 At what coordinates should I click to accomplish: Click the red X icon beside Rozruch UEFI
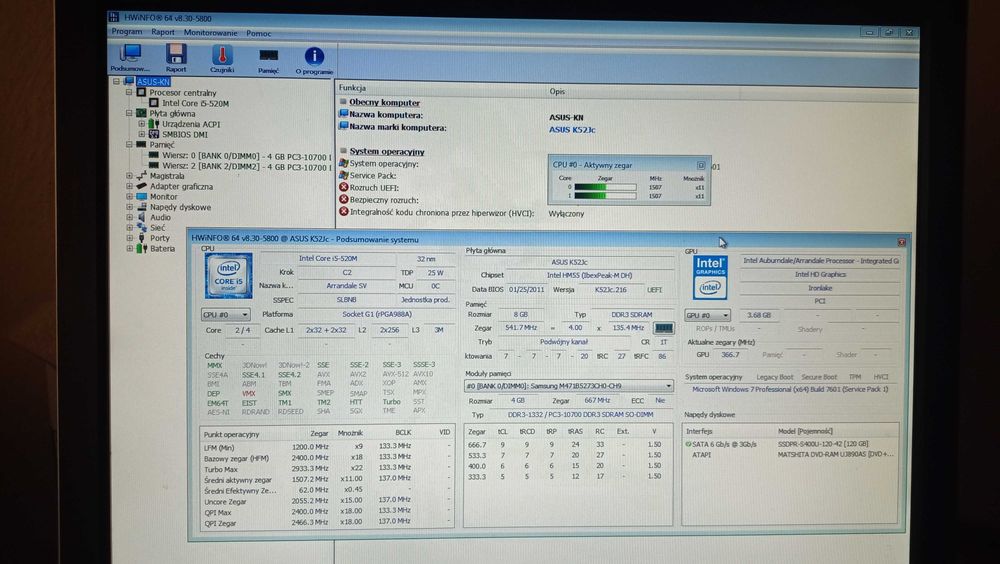coord(343,187)
